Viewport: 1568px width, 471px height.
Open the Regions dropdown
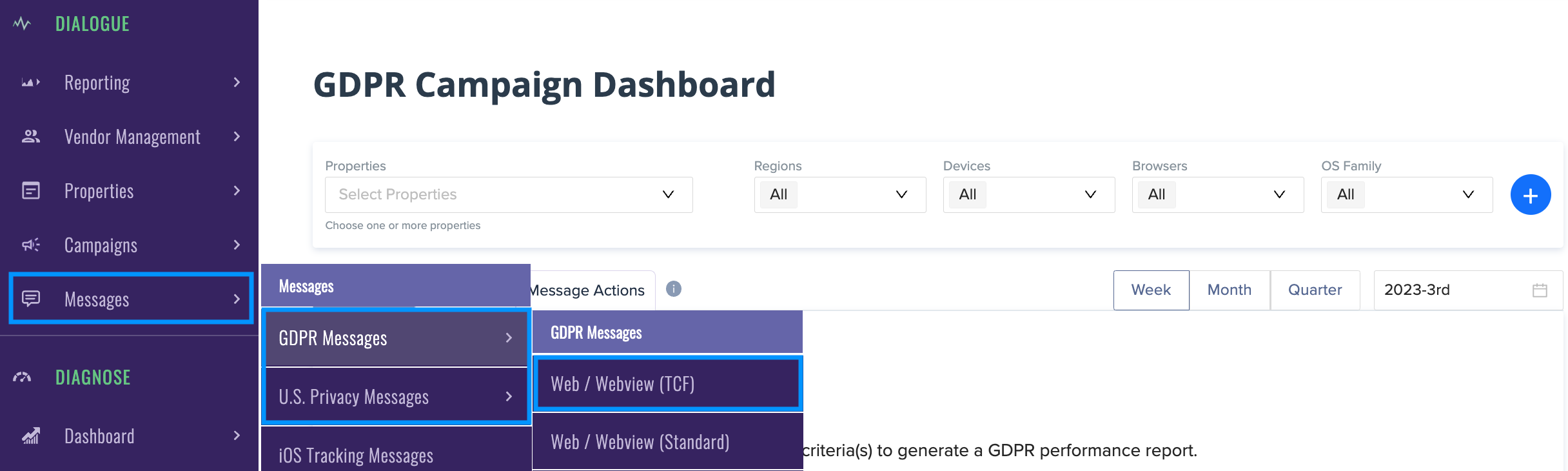click(x=839, y=195)
